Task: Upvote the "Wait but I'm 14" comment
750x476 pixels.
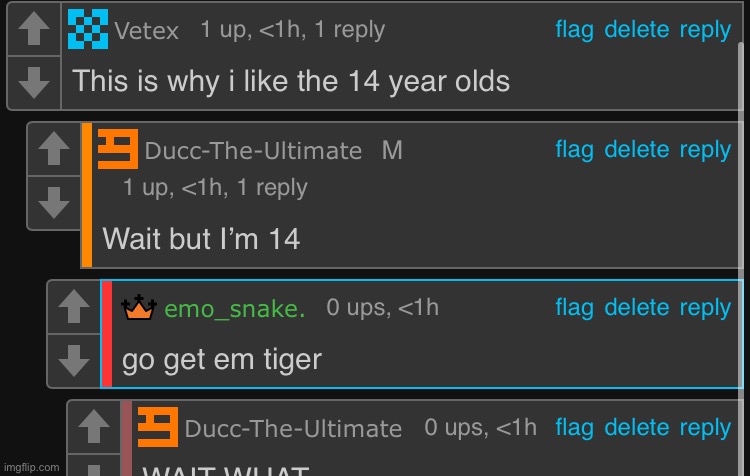Action: tap(54, 149)
